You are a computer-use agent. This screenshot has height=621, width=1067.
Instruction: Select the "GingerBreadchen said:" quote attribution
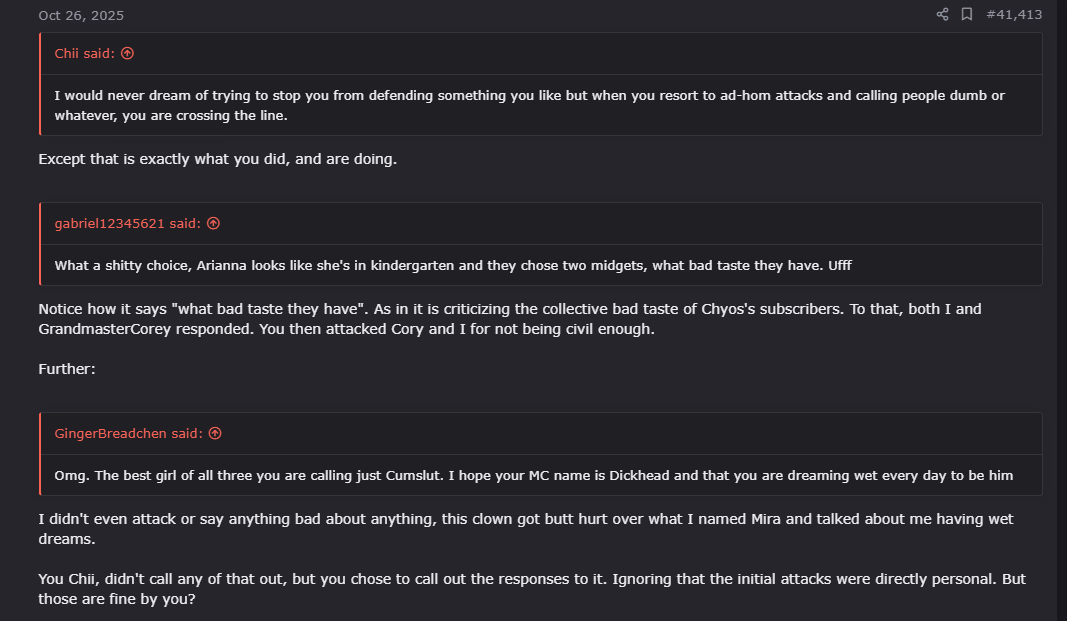[130, 433]
